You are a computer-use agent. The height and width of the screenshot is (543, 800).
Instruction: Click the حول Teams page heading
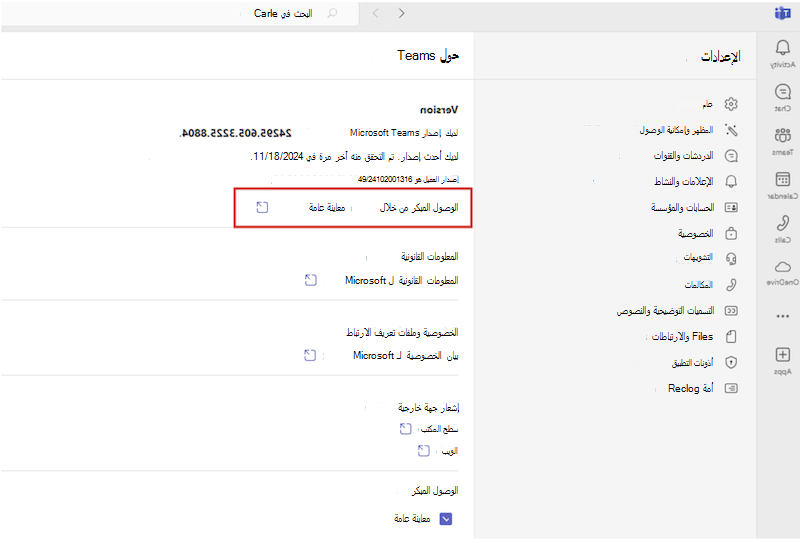tap(428, 55)
